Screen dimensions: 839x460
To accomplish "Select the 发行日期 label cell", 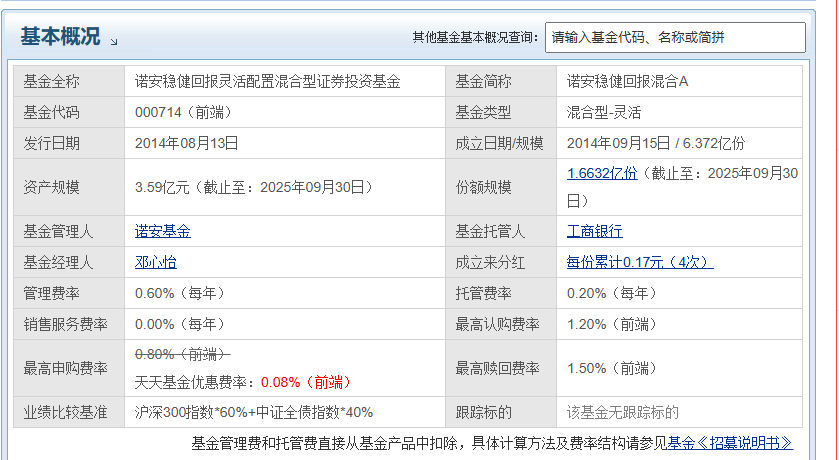I will click(x=69, y=143).
